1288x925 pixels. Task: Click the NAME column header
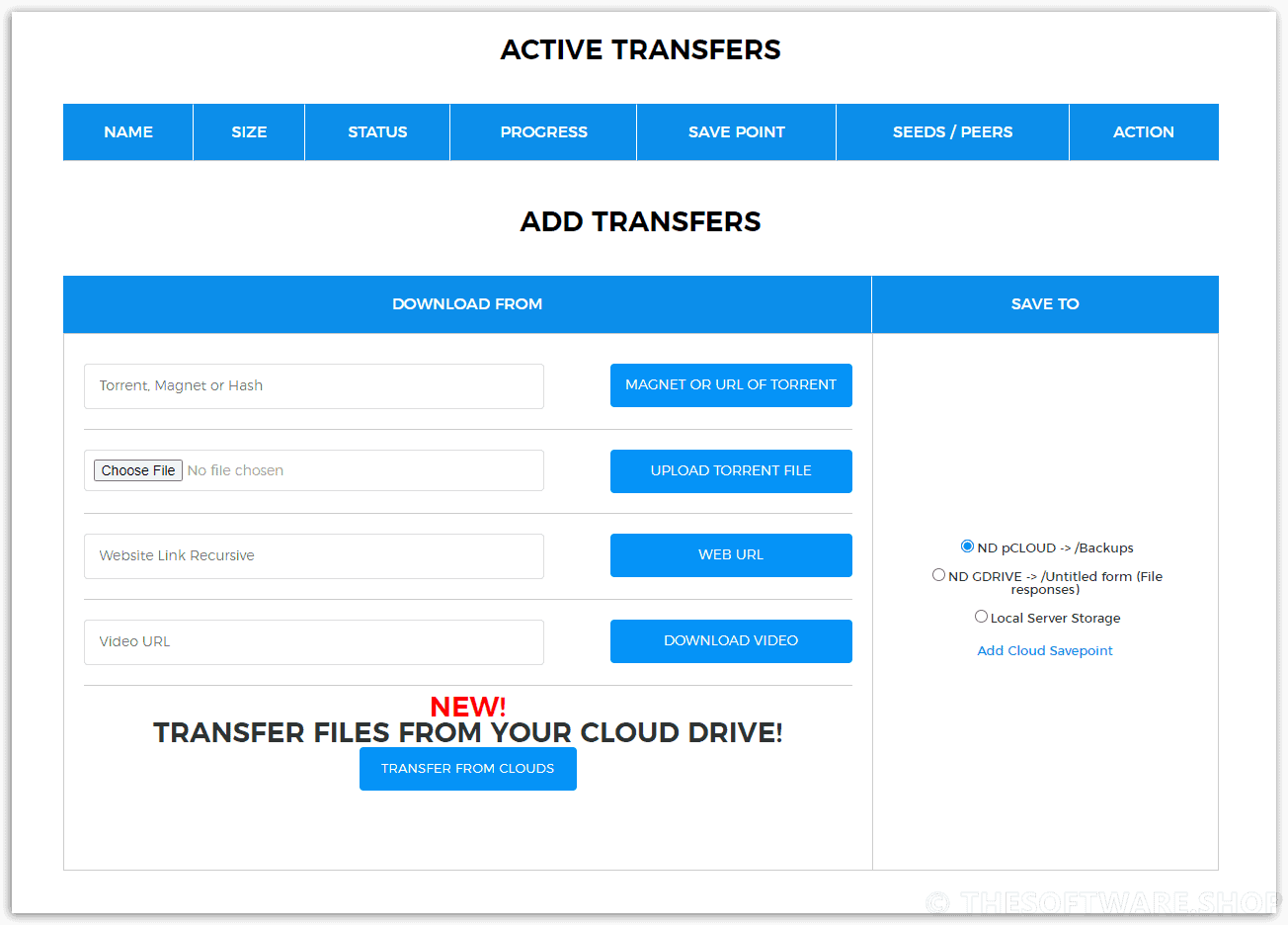(128, 132)
